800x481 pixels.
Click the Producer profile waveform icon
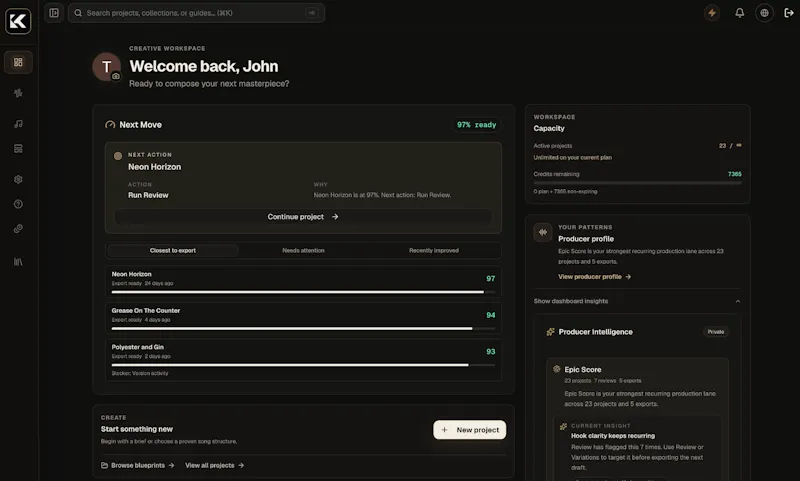pos(543,232)
